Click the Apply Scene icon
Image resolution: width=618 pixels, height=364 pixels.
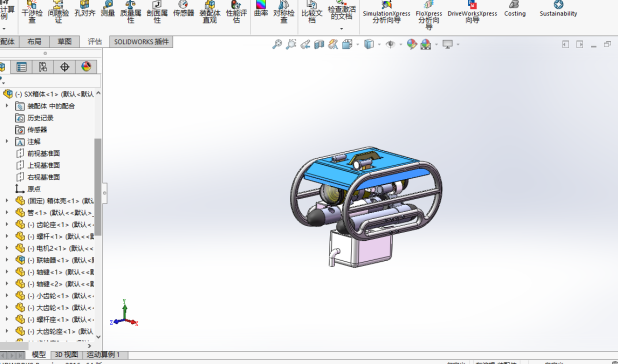pos(426,44)
